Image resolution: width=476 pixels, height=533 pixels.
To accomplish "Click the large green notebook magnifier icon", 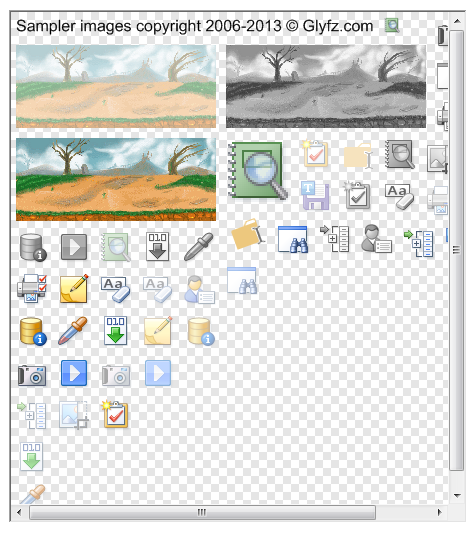I will (x=257, y=171).
